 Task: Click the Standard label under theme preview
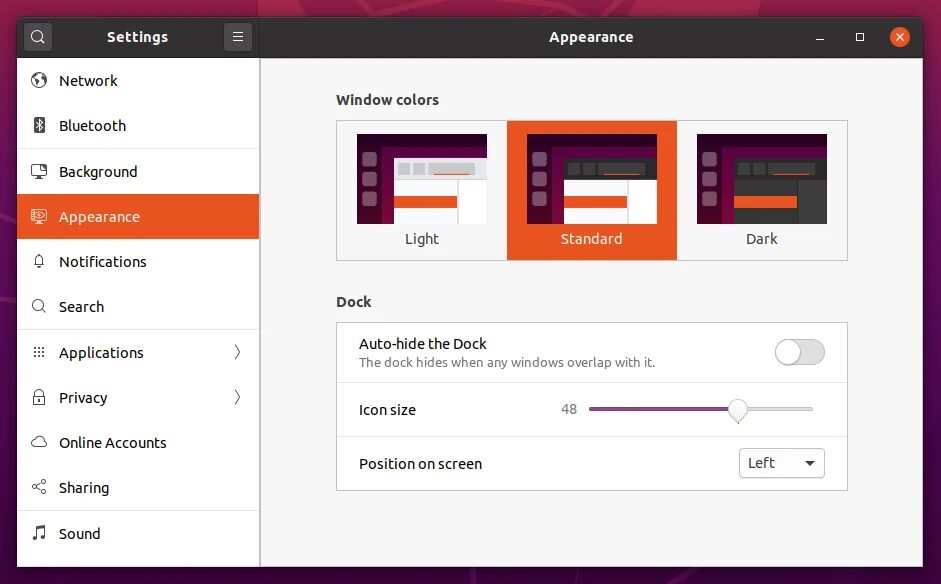pos(591,239)
